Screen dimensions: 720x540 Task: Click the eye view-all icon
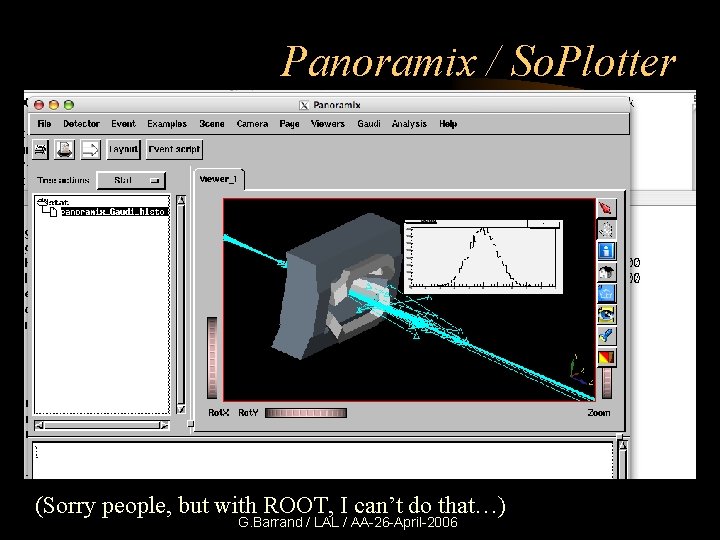(x=606, y=315)
